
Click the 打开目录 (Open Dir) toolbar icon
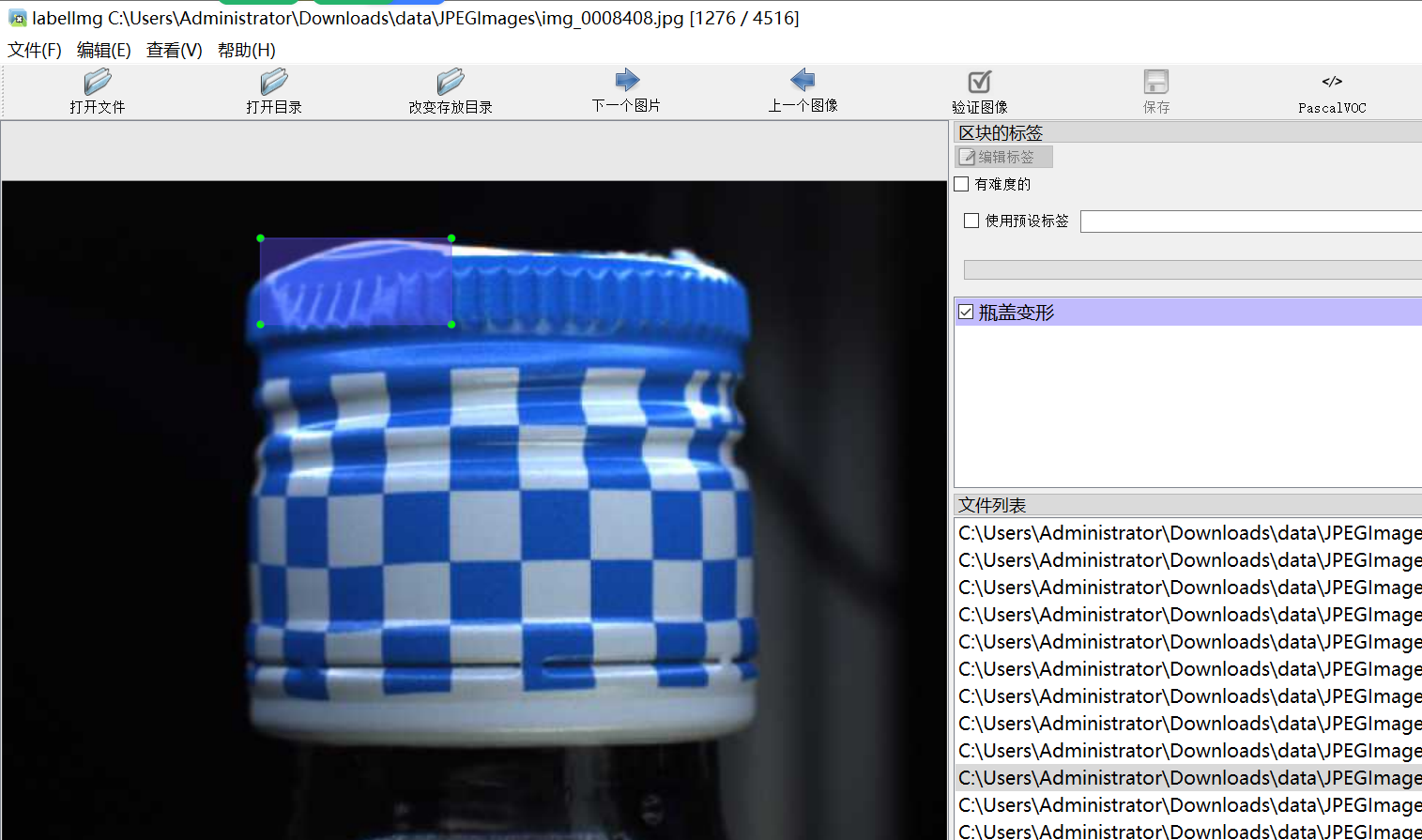pos(274,82)
